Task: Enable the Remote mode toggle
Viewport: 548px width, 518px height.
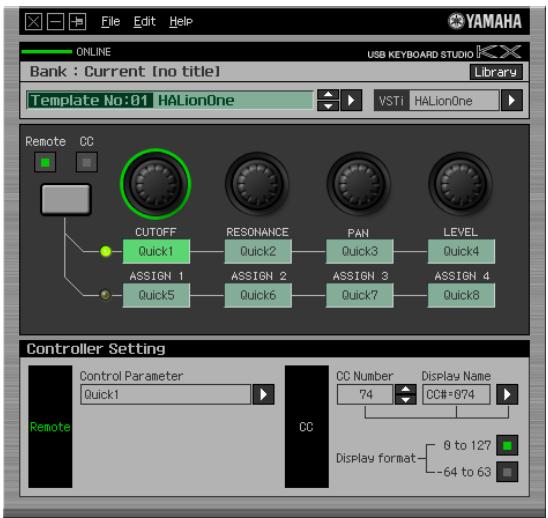Action: [45, 162]
